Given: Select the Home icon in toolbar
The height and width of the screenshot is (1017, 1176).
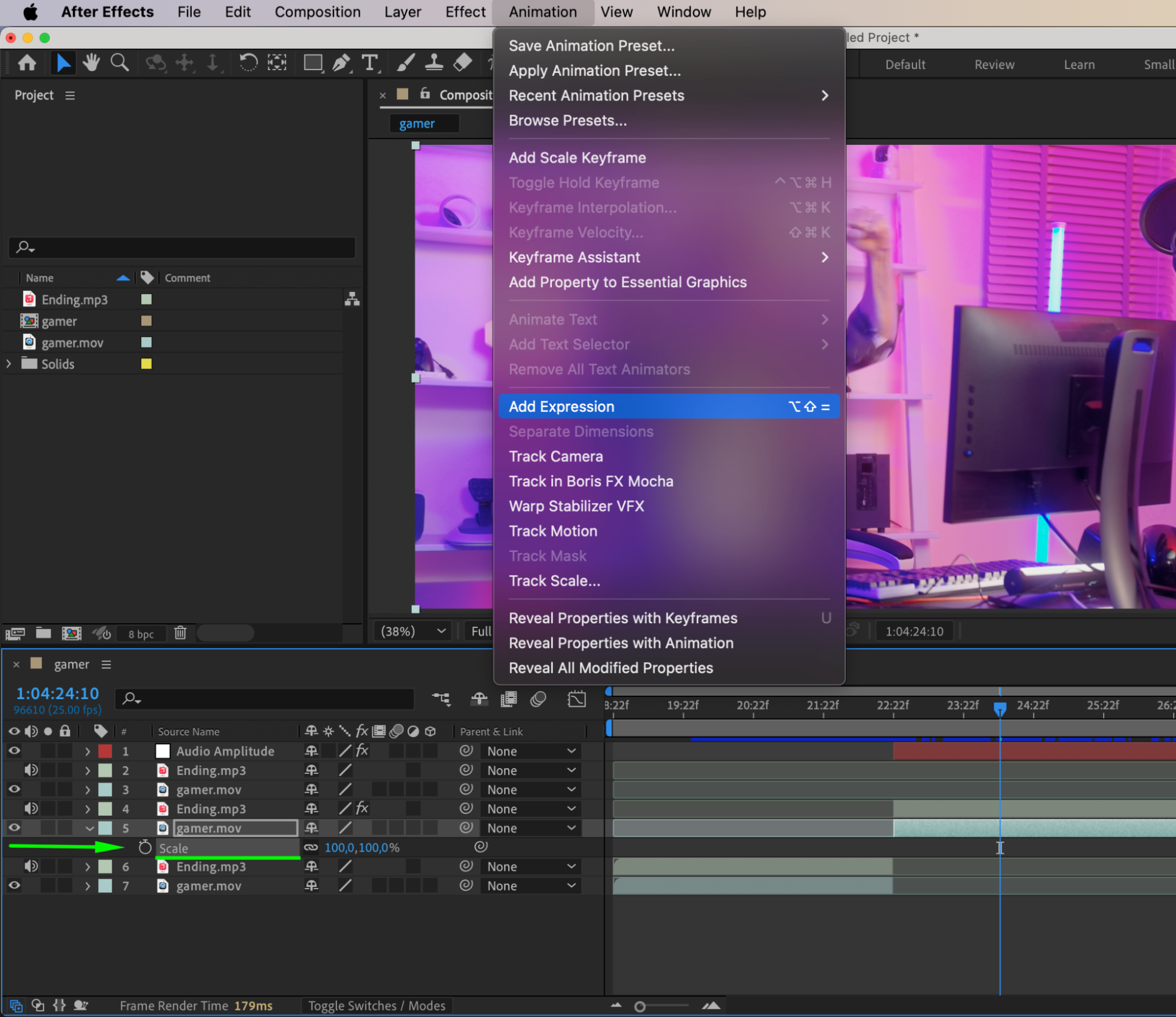Looking at the screenshot, I should click(x=27, y=62).
